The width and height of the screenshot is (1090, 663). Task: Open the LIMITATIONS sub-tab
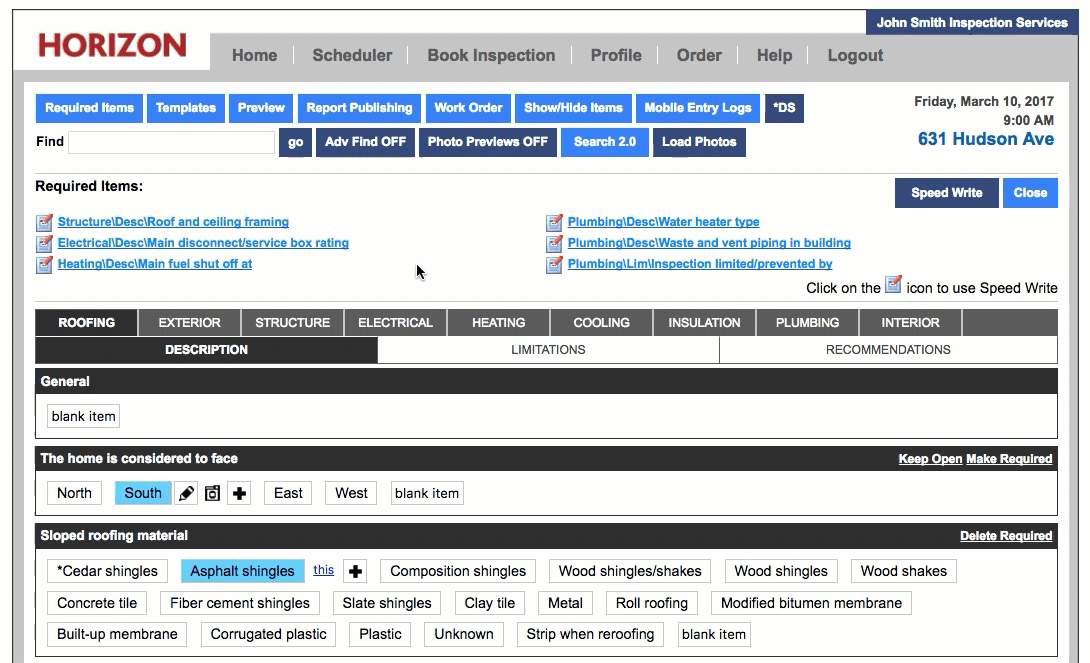pos(548,350)
